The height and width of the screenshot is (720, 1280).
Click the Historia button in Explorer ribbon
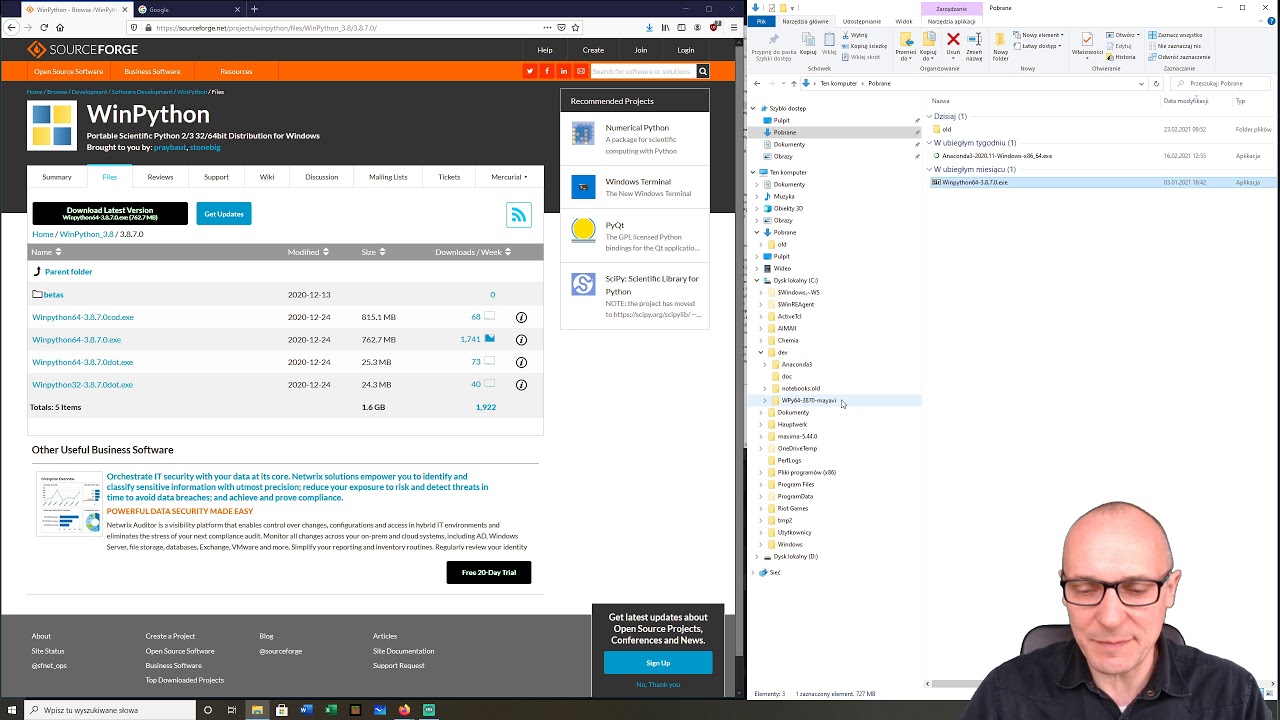point(1122,57)
